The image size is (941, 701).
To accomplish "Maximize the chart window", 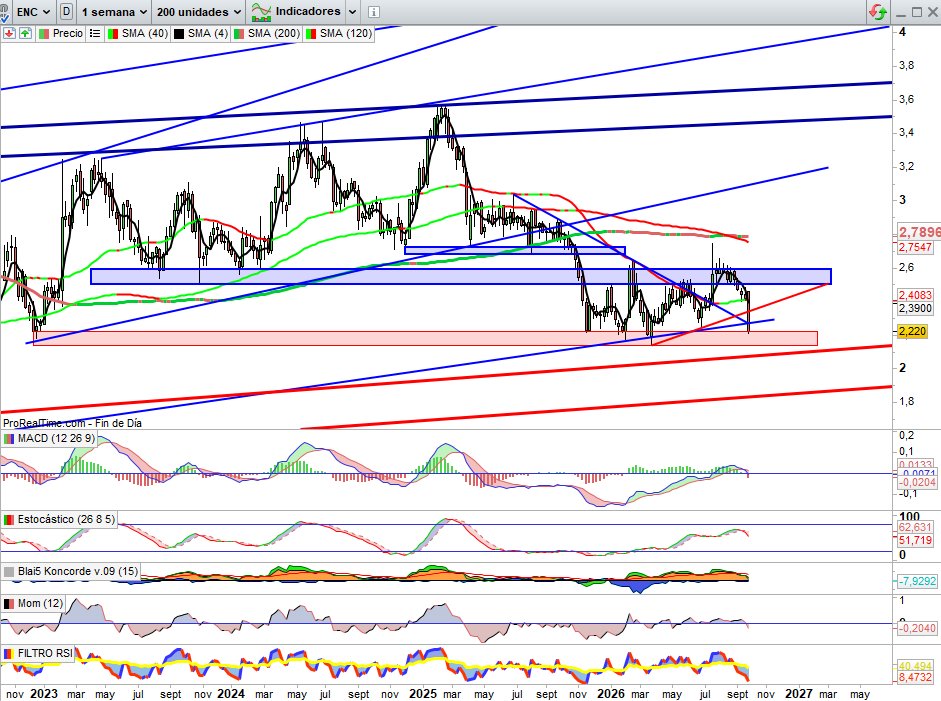I will click(916, 12).
